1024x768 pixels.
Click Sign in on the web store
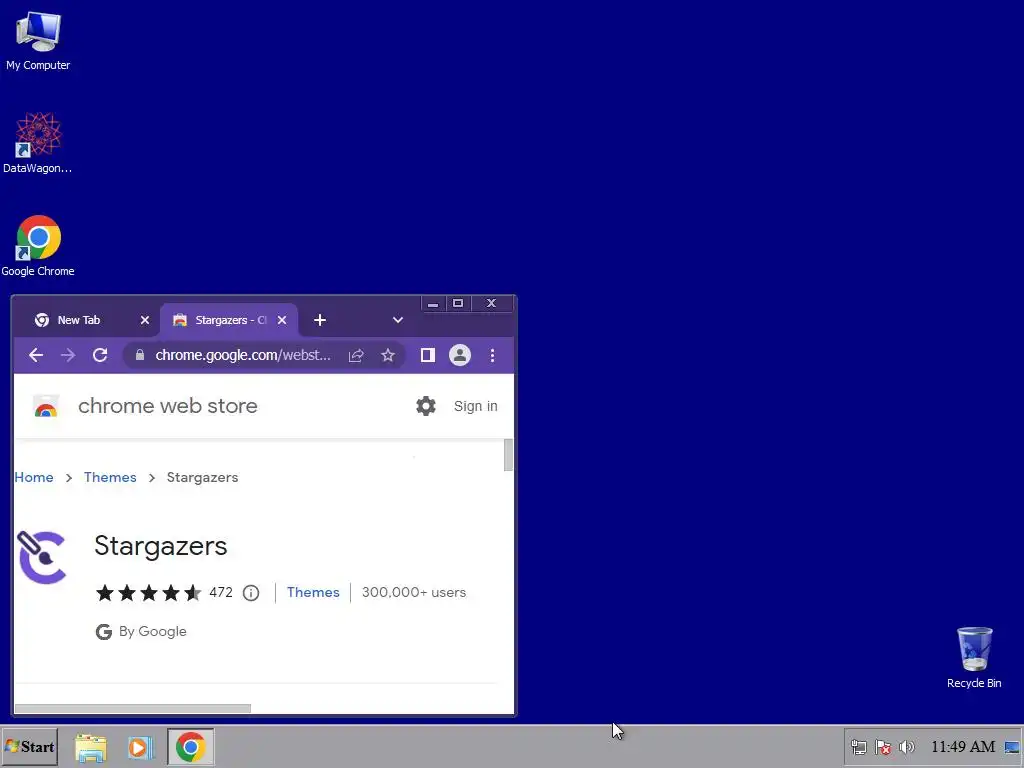click(475, 406)
